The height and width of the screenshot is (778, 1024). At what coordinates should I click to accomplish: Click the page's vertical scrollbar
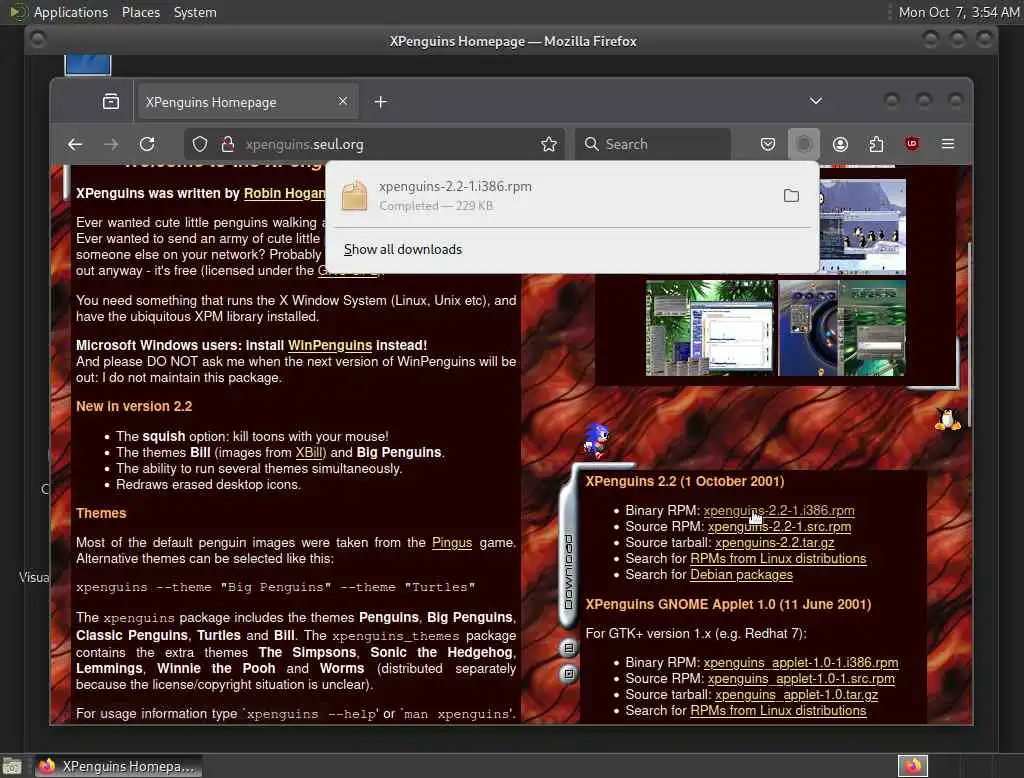tap(969, 333)
